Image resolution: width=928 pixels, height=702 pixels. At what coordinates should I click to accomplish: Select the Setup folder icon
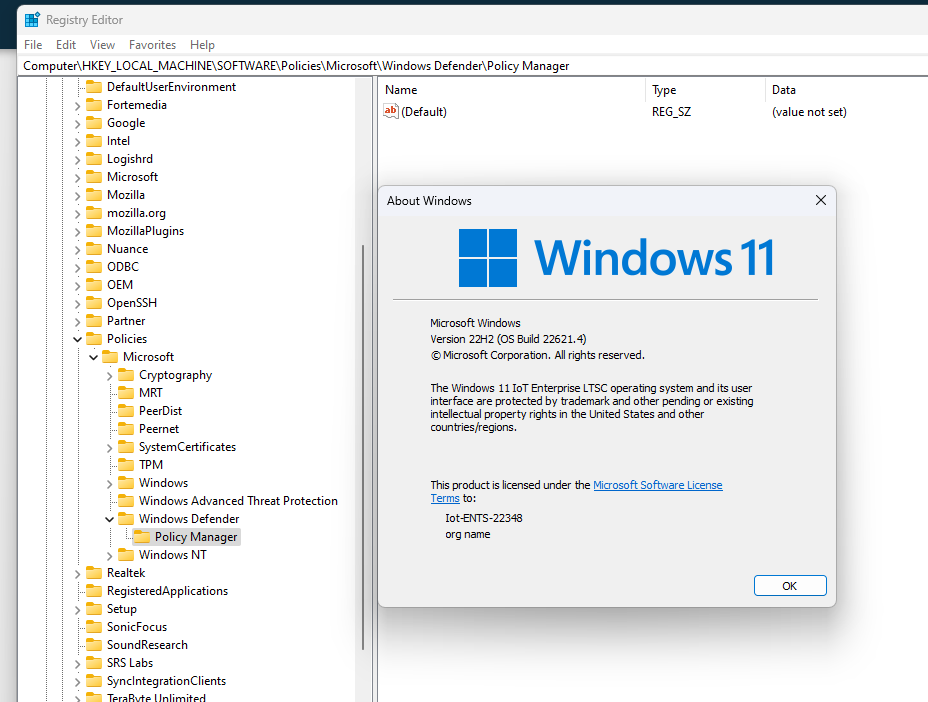(94, 609)
